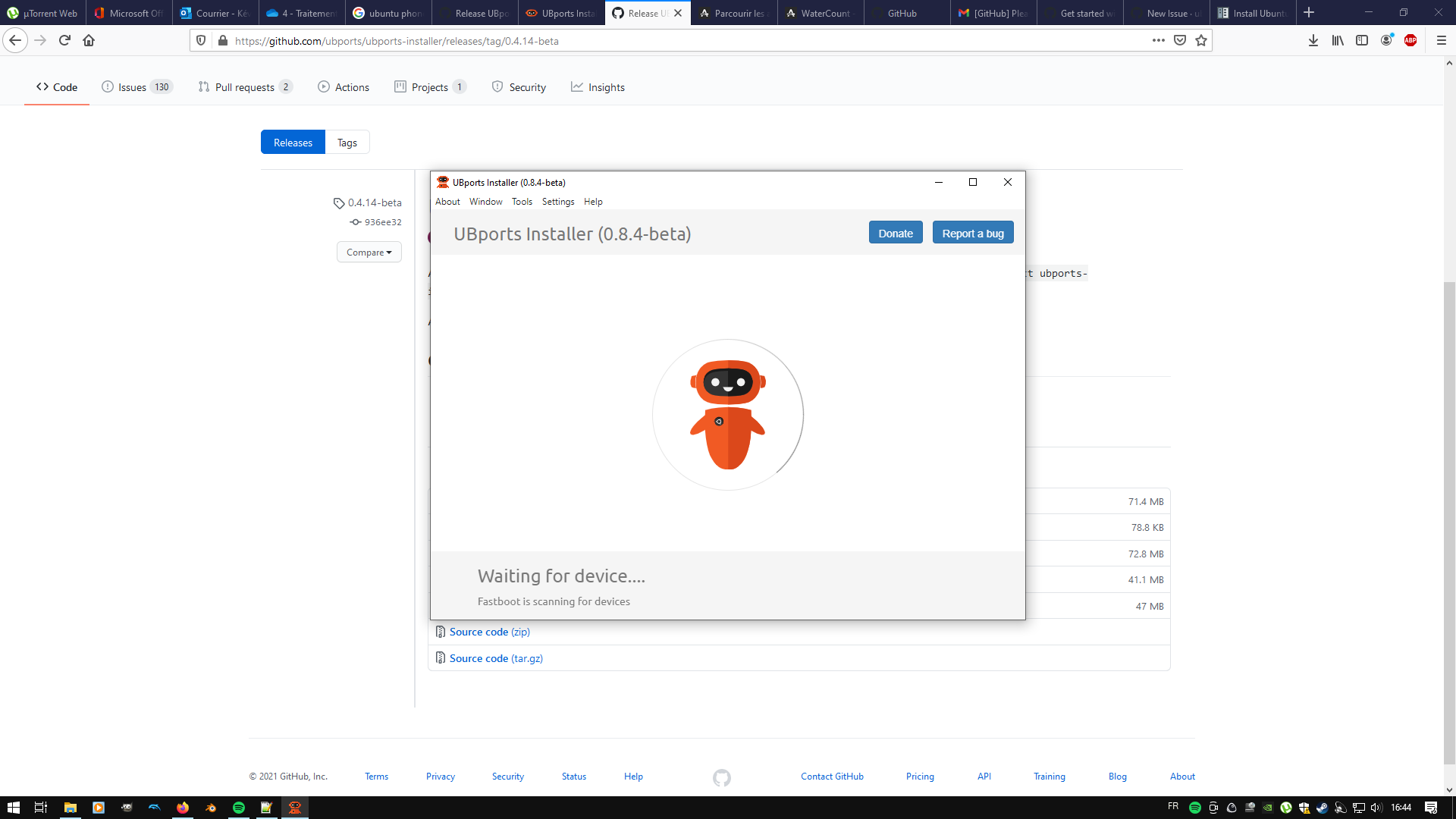Open the Firefox overflow menu (three dots)
Image resolution: width=1456 pixels, height=819 pixels.
1158,40
